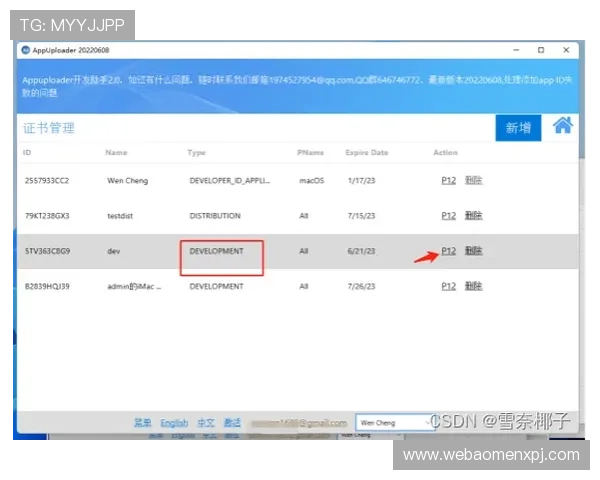Viewport: 600px width, 480px height.
Task: Maximize the AppUploader window
Action: click(x=541, y=50)
